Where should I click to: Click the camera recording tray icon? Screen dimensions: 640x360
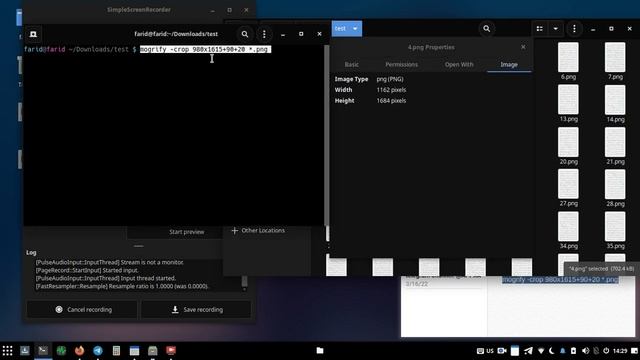[502, 351]
